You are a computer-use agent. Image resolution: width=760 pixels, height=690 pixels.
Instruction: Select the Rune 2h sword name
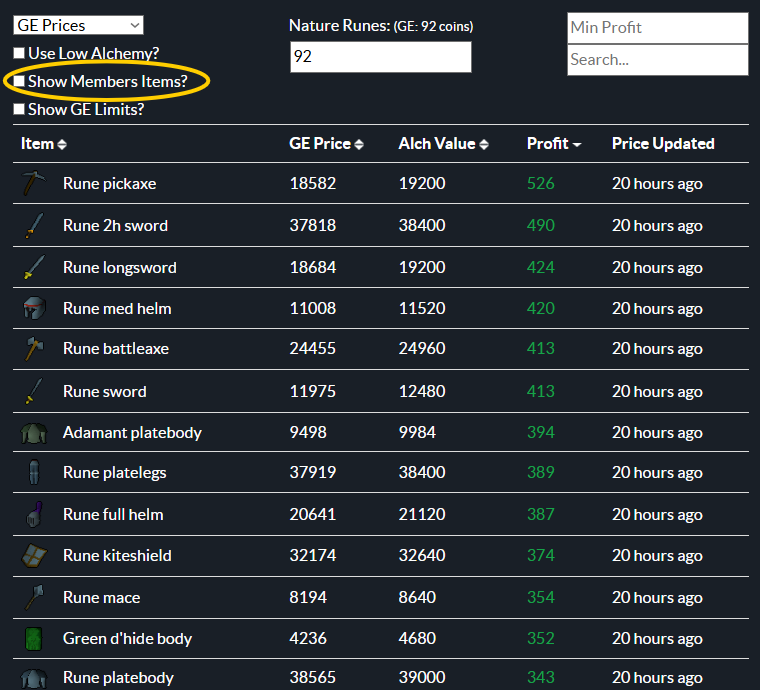tap(115, 226)
